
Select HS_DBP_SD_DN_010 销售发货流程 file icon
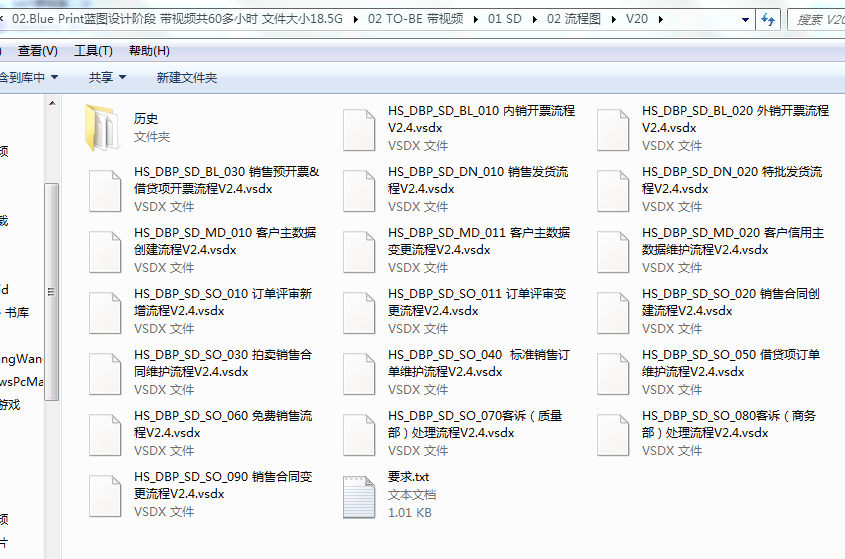coord(359,190)
